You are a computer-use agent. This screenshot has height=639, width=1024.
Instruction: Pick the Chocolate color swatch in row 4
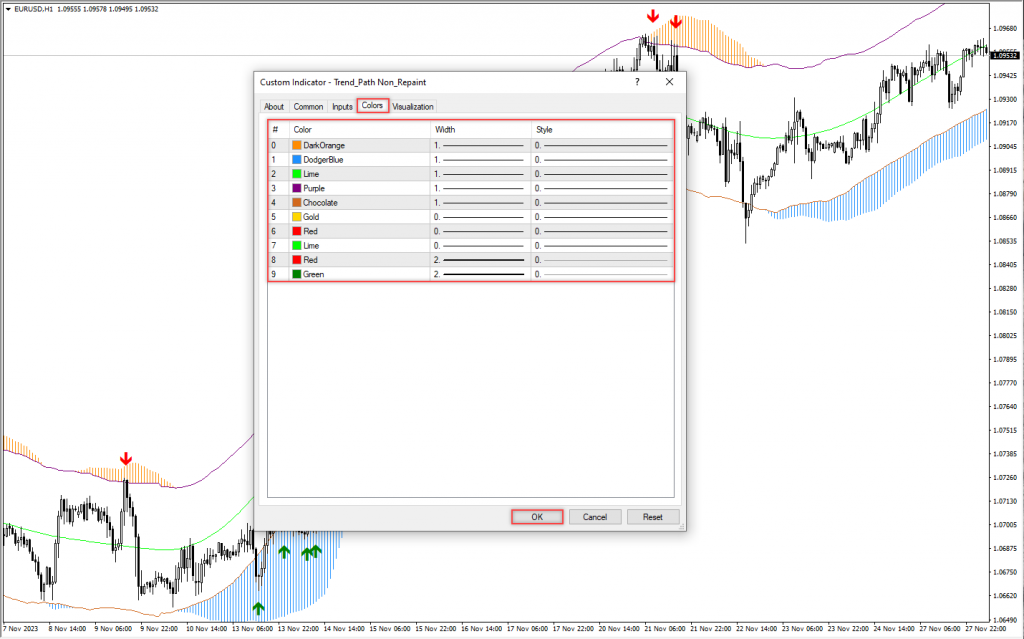click(297, 202)
